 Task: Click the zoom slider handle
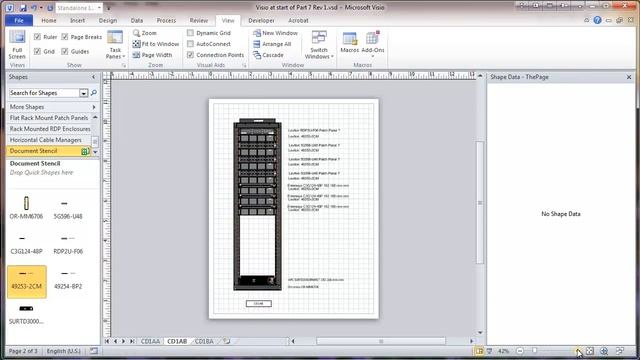tap(534, 351)
